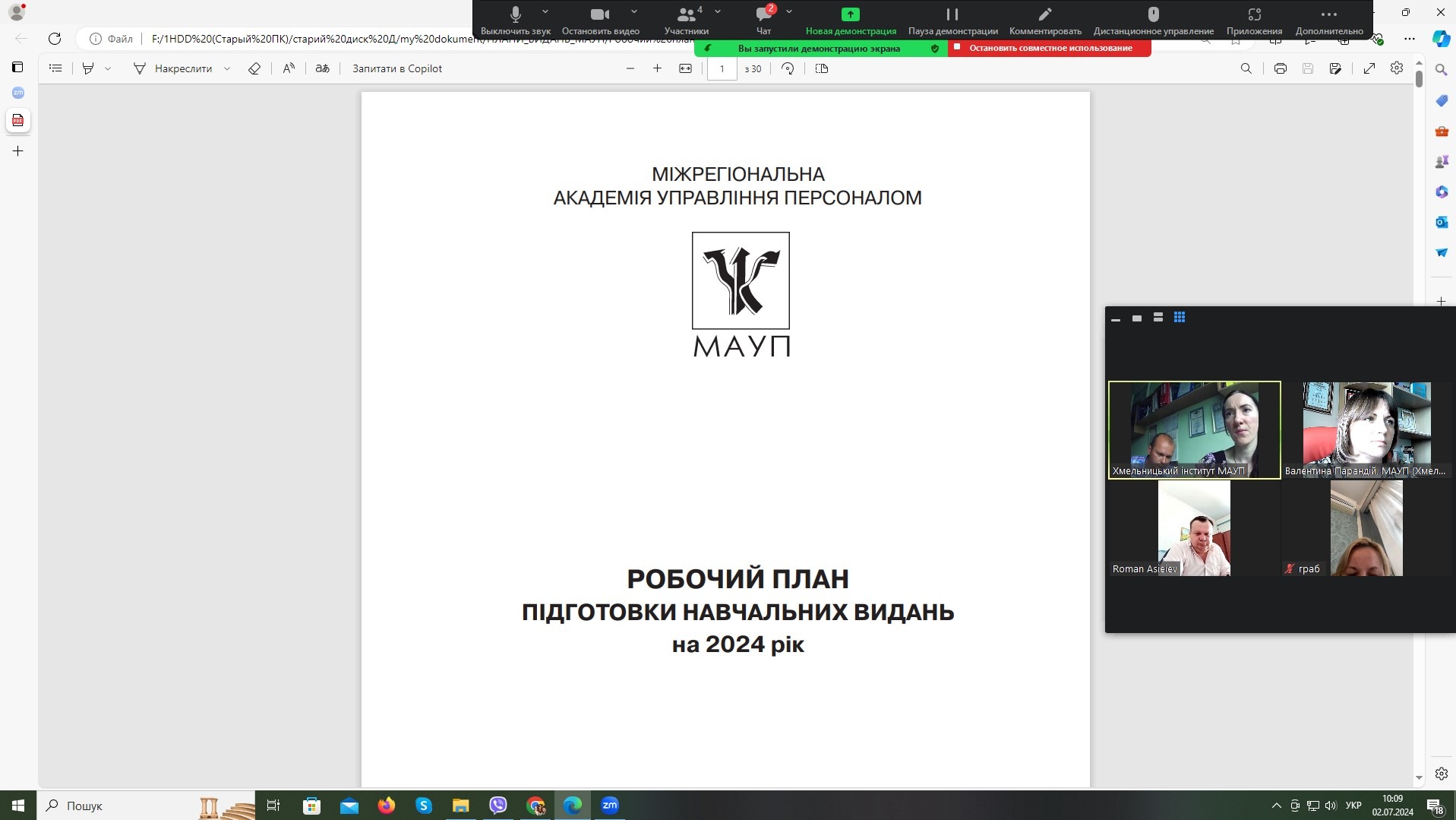Viewport: 1456px width, 820px height.
Task: Open Дистанционное управление remote control
Action: coord(1153,21)
